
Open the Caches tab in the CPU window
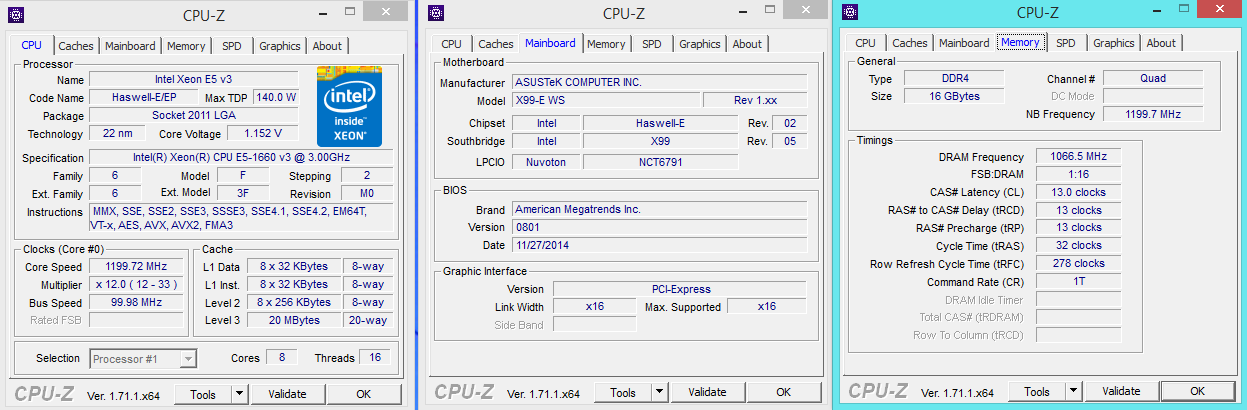[x=76, y=46]
